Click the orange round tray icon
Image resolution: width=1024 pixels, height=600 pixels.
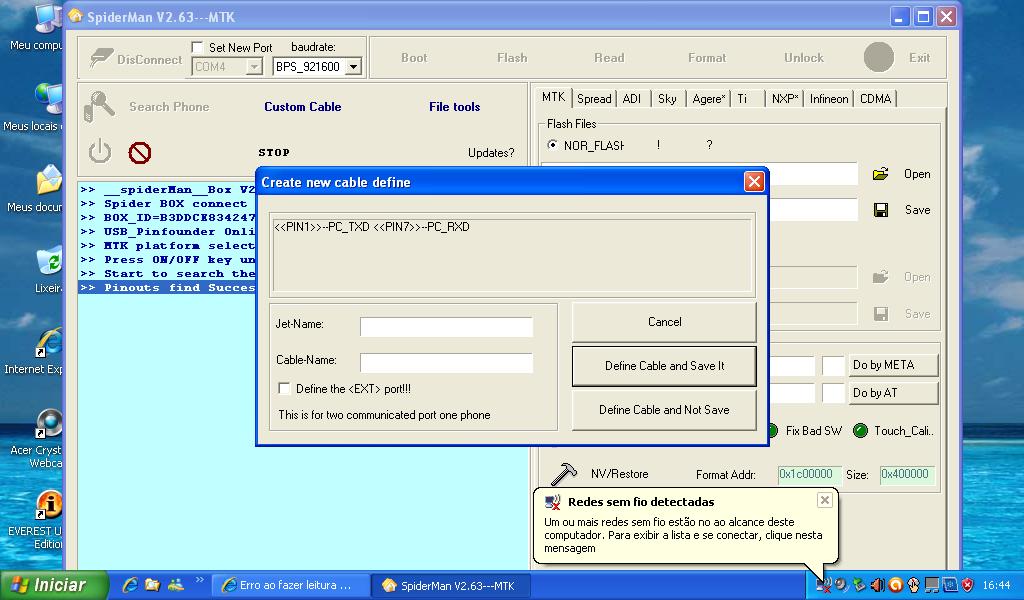(x=896, y=585)
